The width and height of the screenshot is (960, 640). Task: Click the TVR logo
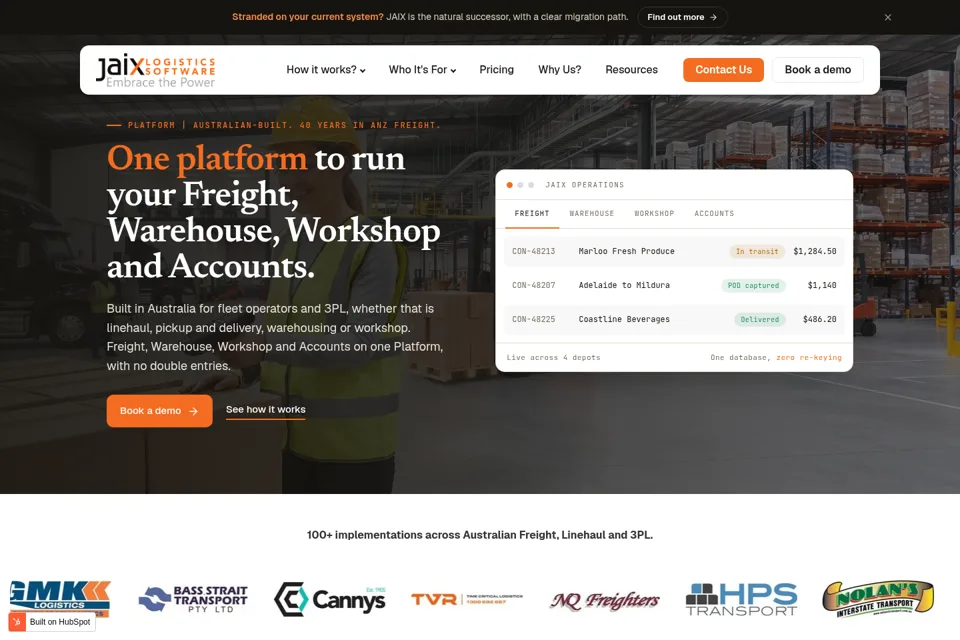(467, 599)
